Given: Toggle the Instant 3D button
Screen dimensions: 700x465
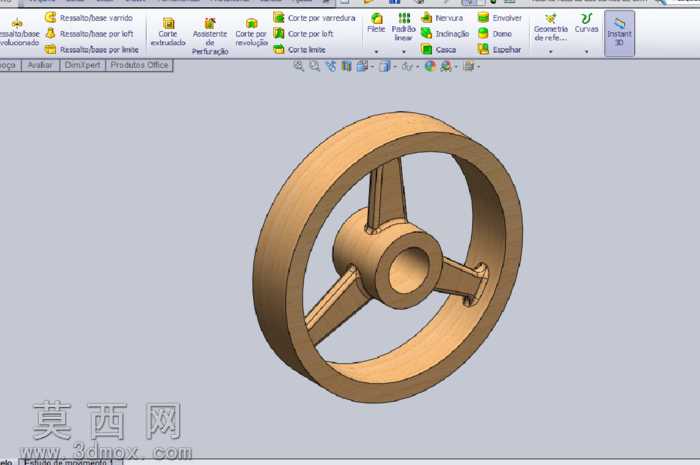Looking at the screenshot, I should (619, 33).
